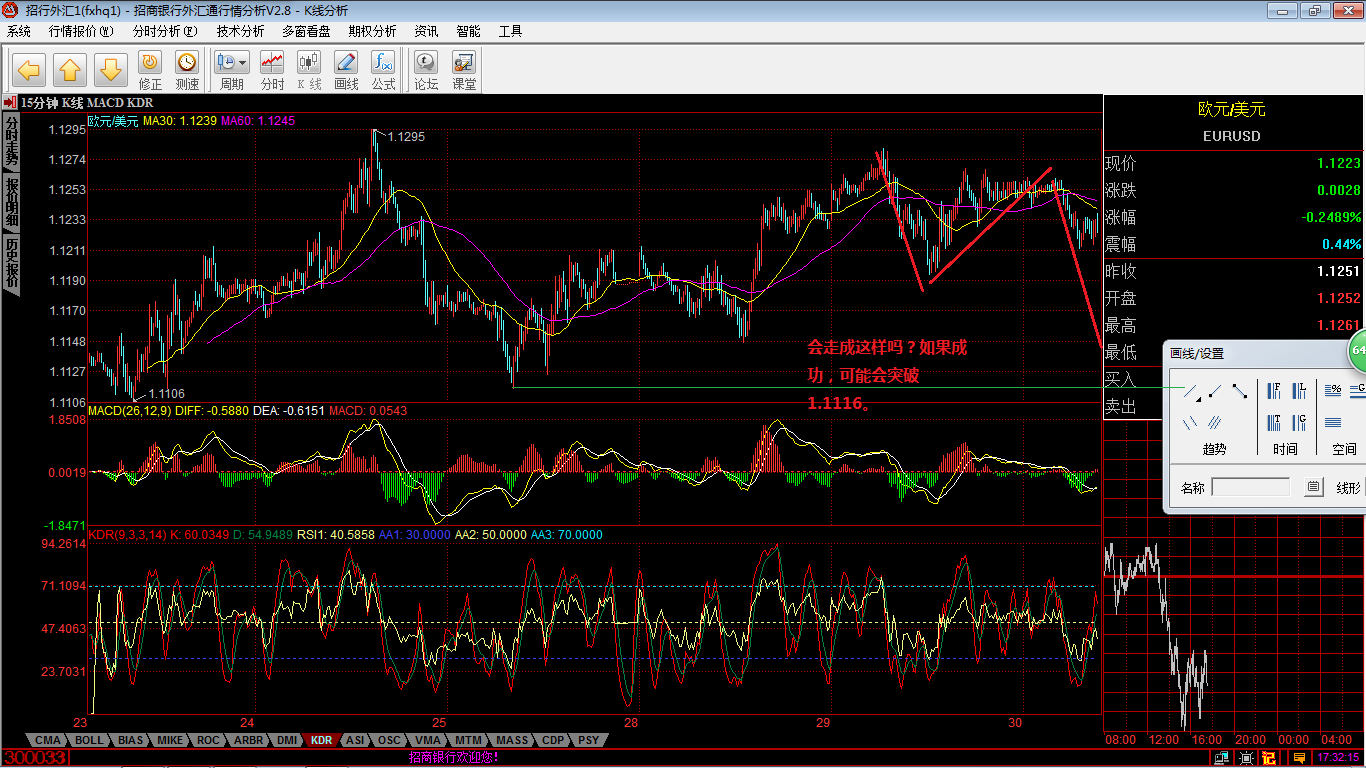Select the trend line tool with dropdown arrow
Viewport: 1366px width, 768px height.
pyautogui.click(x=1191, y=392)
